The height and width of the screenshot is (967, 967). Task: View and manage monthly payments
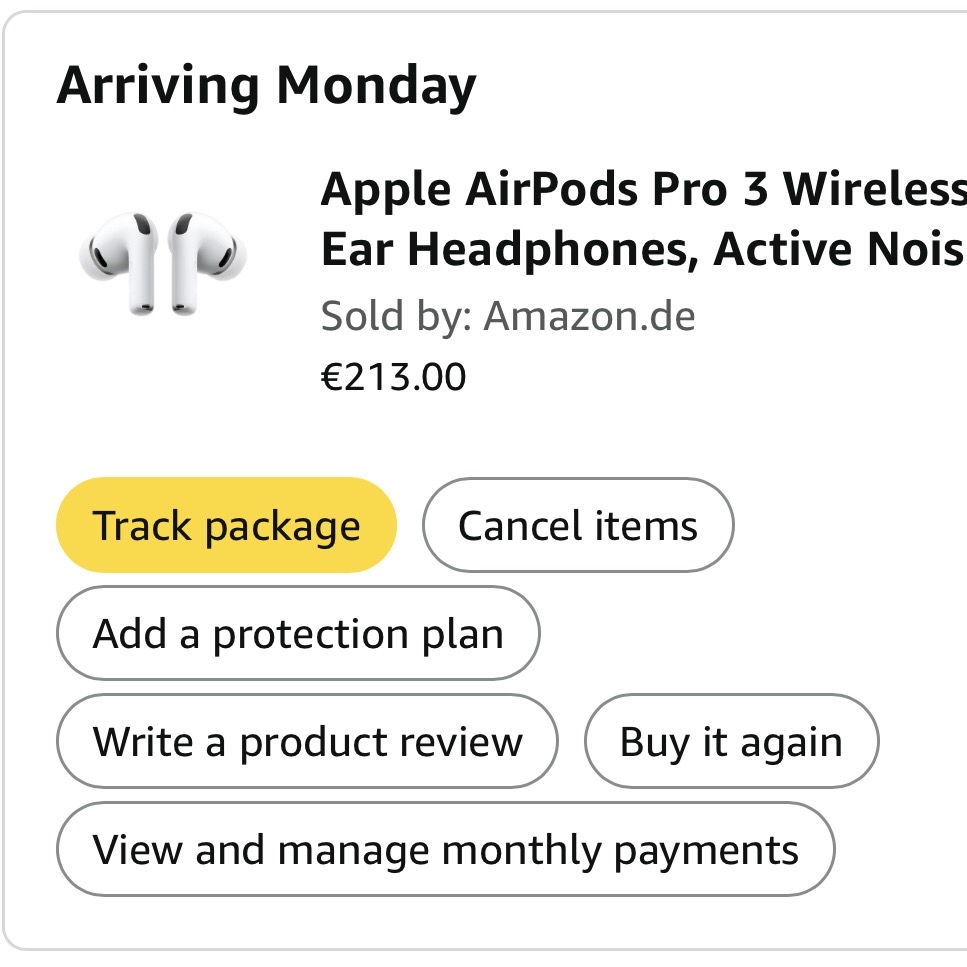pos(445,850)
